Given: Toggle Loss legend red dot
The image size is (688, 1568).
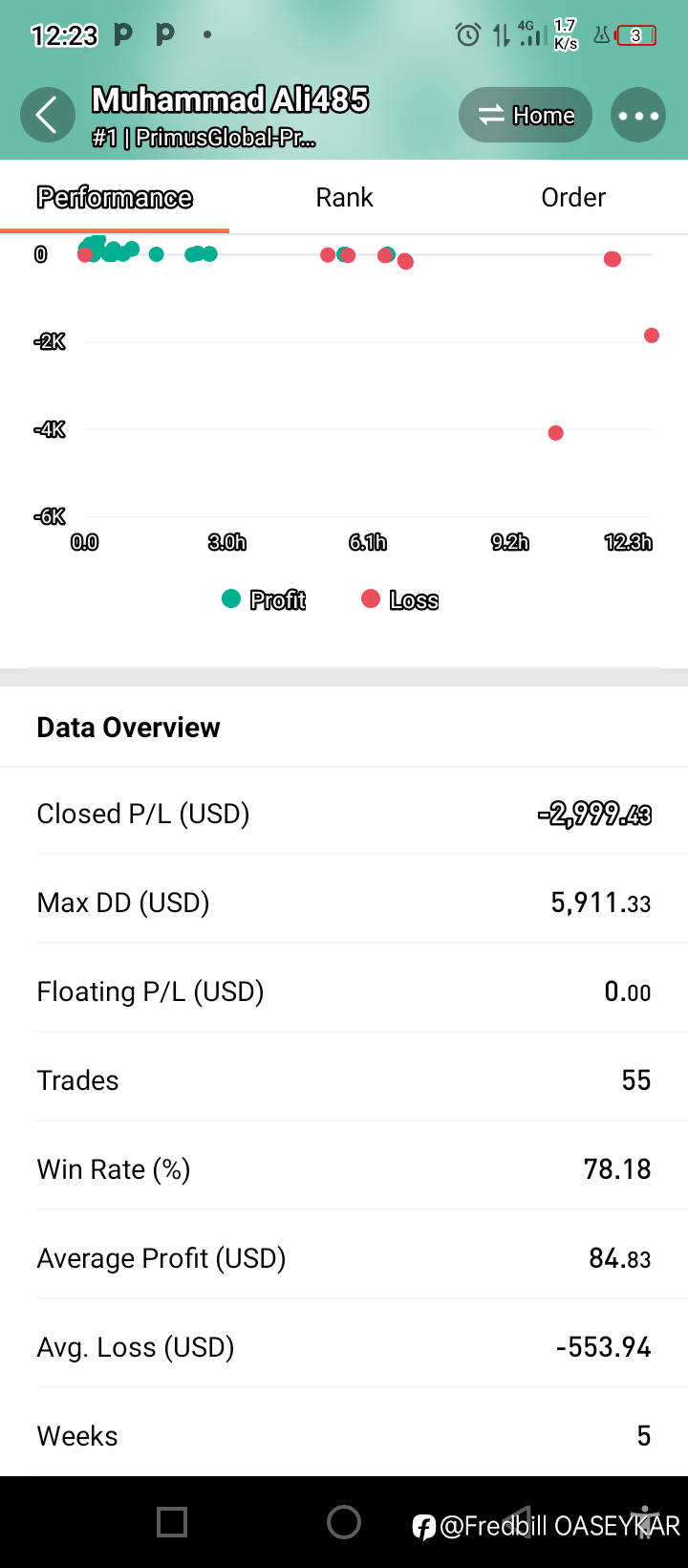Looking at the screenshot, I should (x=371, y=599).
